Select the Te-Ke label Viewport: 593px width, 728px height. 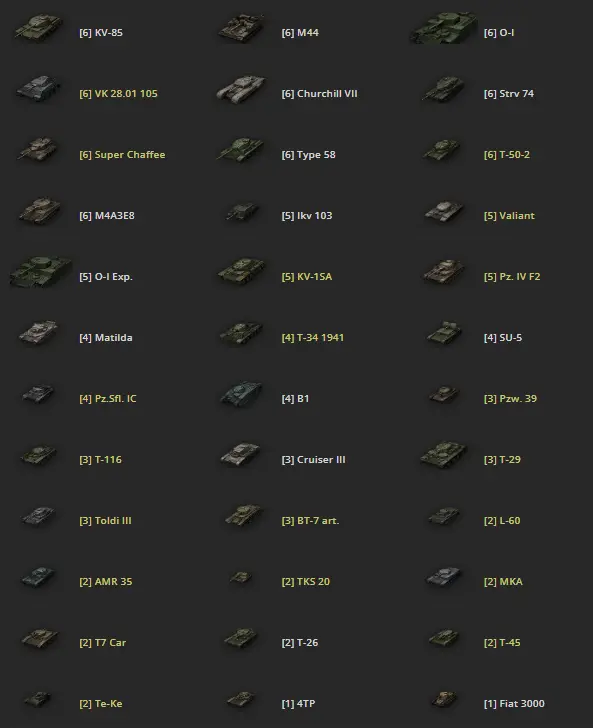coord(101,703)
